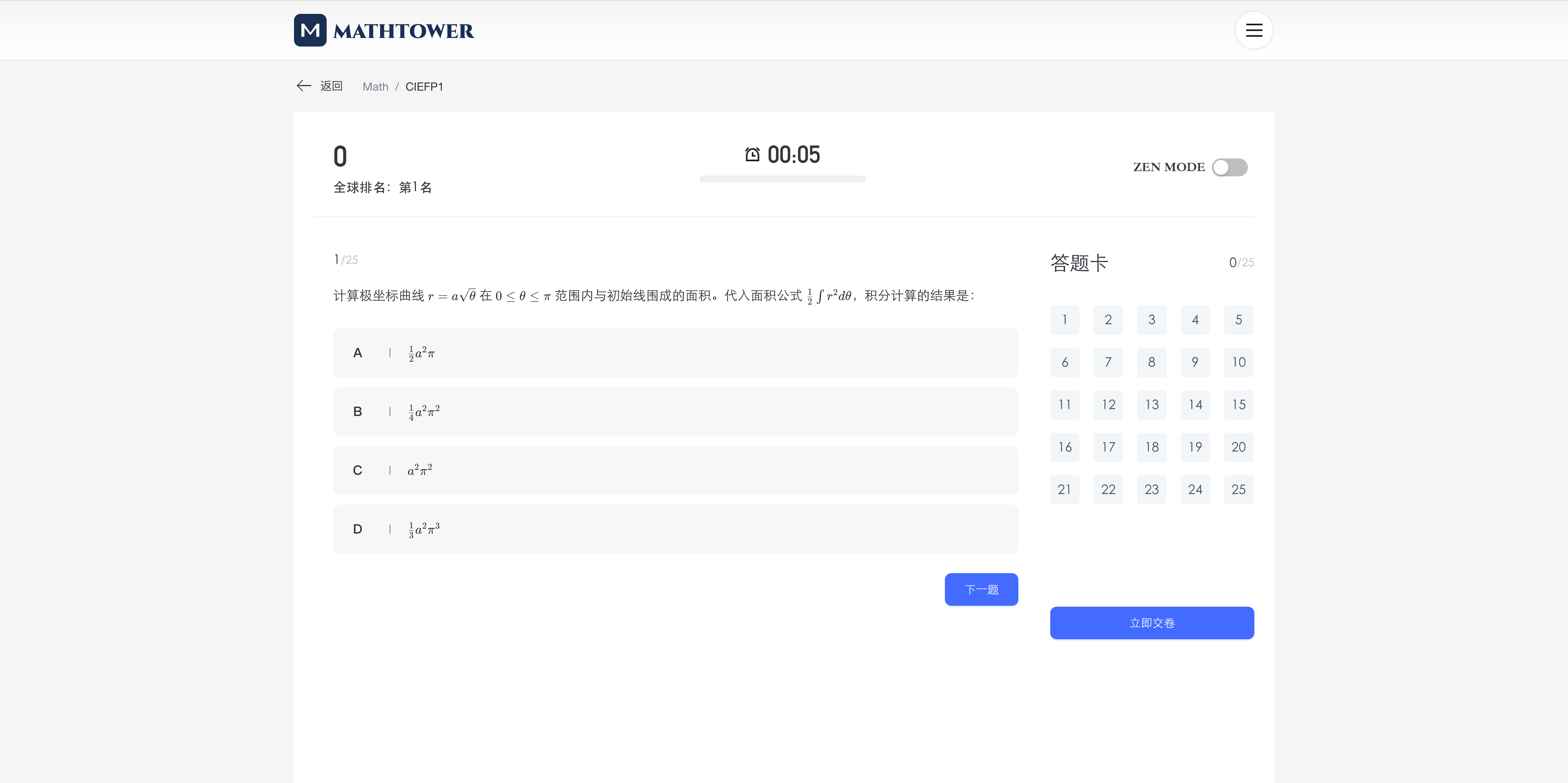Jump to question 8 in answer card
This screenshot has width=1568, height=783.
[x=1151, y=363]
